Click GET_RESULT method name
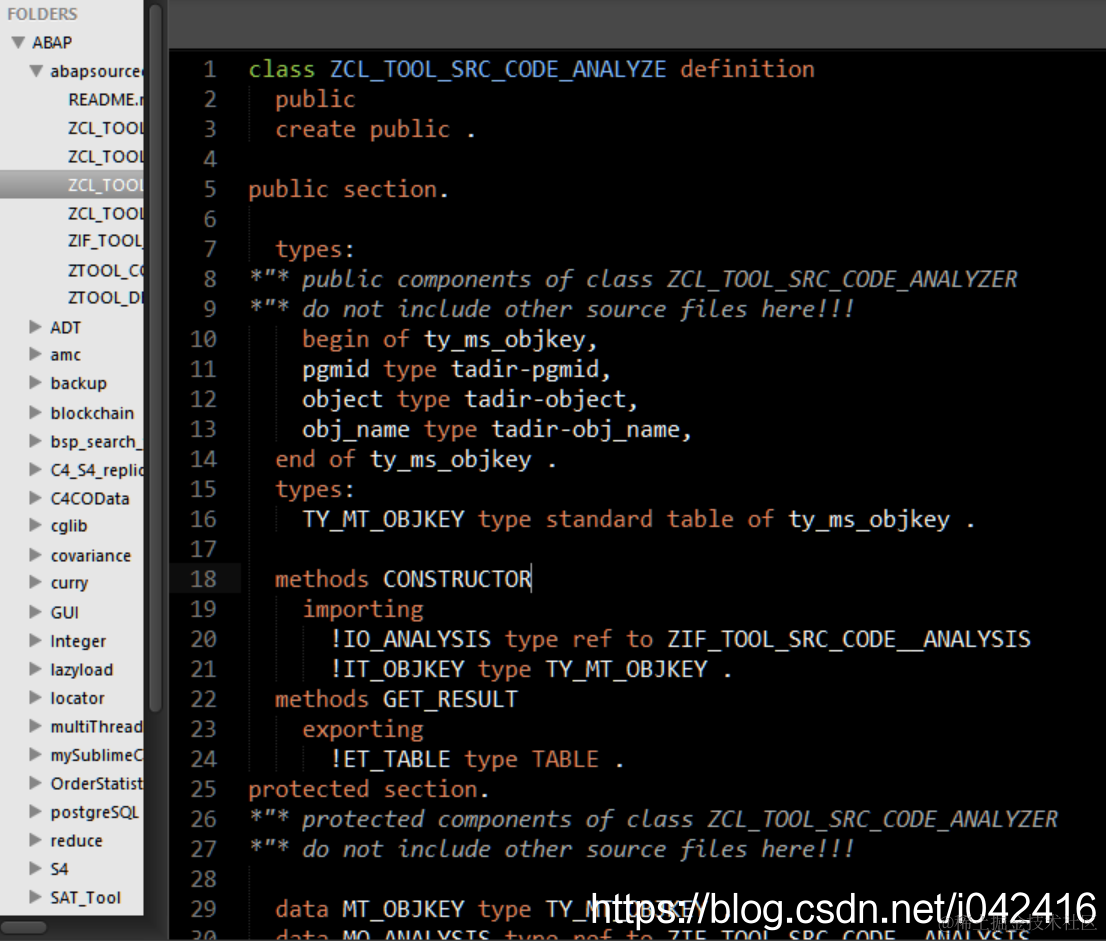The width and height of the screenshot is (1106, 941). (x=450, y=699)
